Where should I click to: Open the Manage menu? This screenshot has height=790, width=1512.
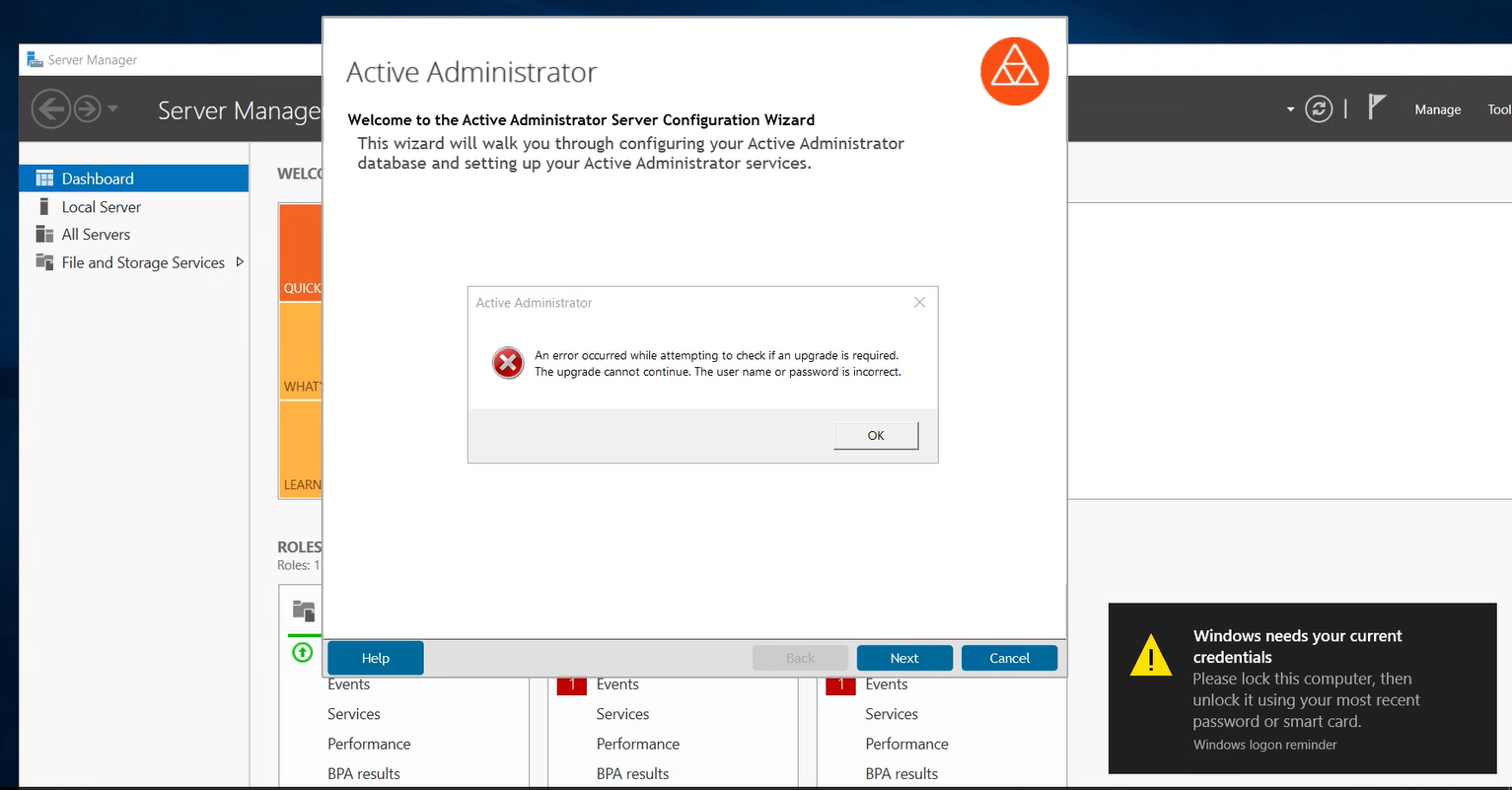coord(1437,109)
